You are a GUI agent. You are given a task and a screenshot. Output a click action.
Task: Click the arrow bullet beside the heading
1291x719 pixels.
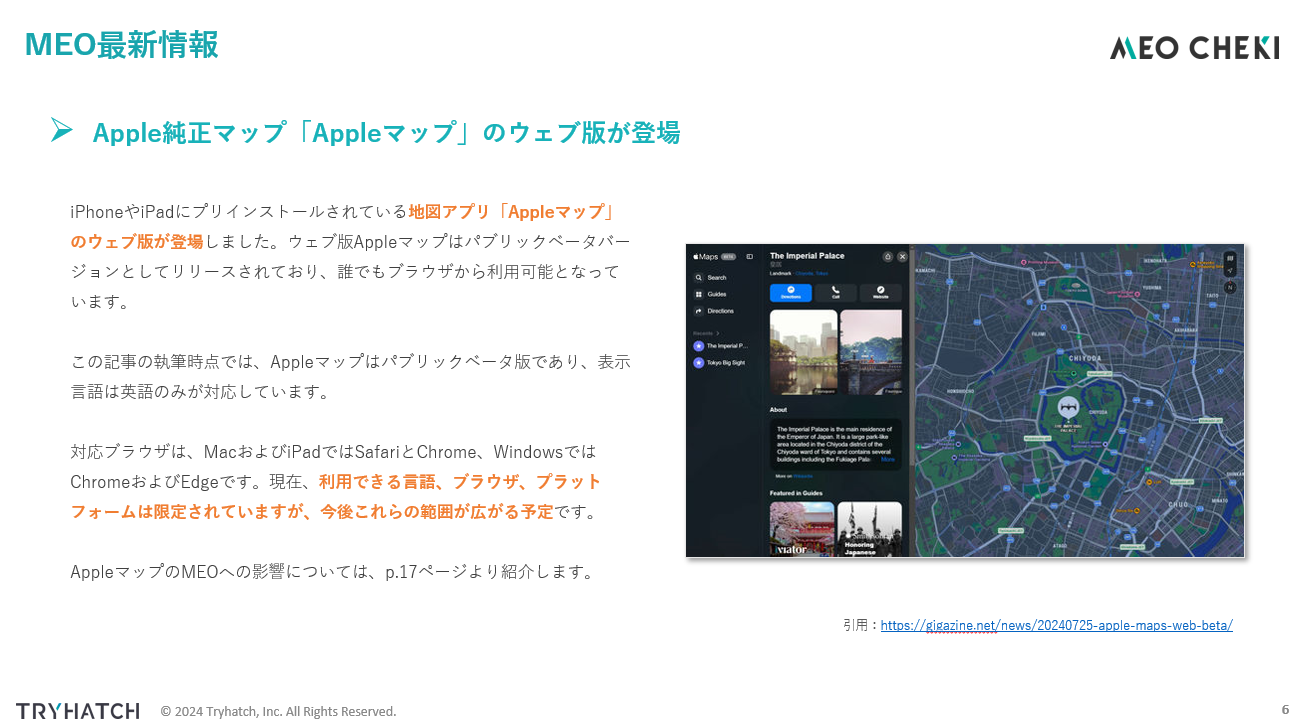click(62, 130)
